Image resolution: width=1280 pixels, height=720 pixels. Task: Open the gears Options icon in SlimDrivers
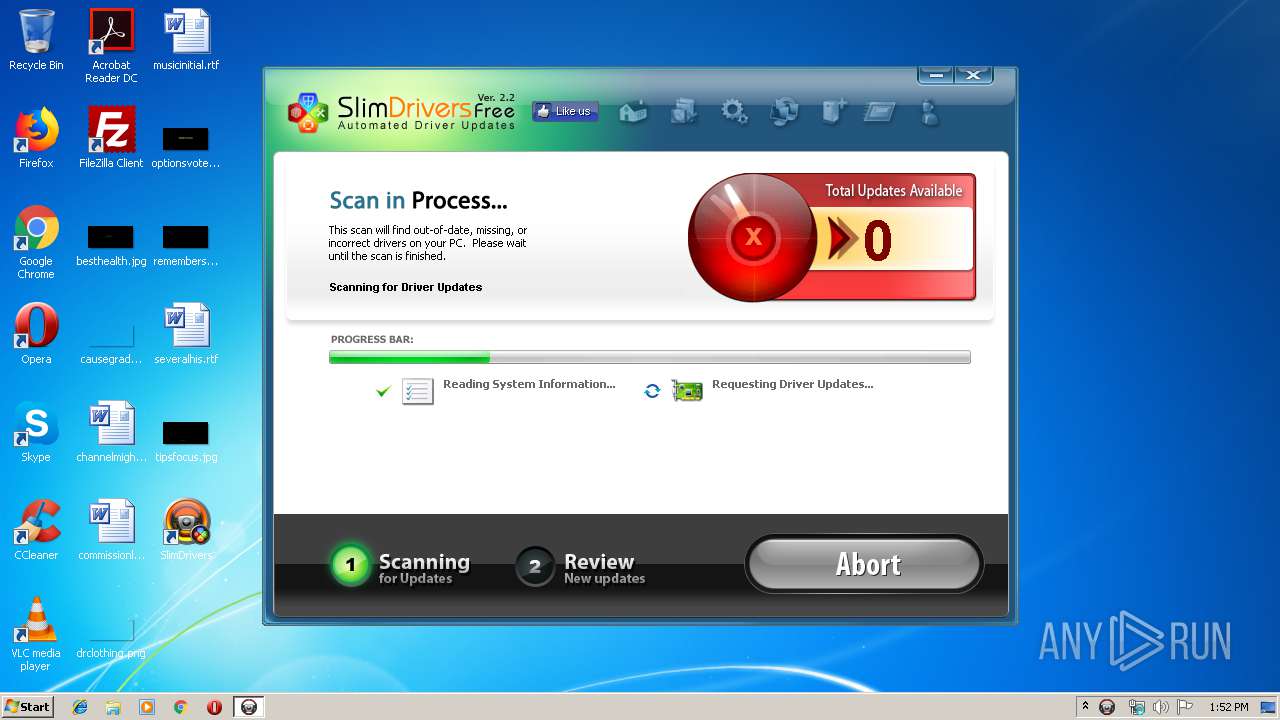click(x=735, y=111)
